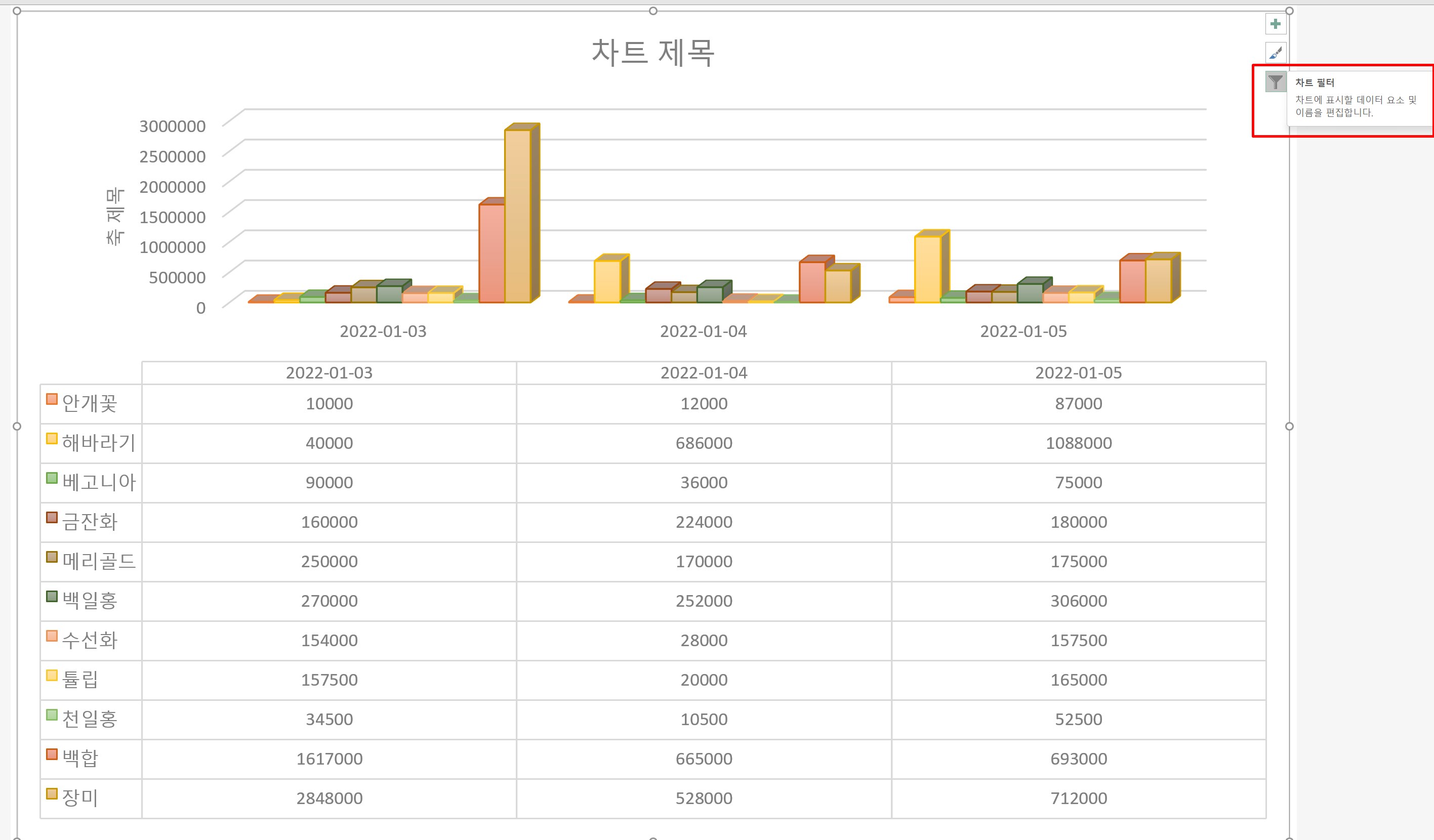The height and width of the screenshot is (840, 1434).
Task: Select the tallest 장미 bar for 2022-01-03
Action: (x=517, y=216)
